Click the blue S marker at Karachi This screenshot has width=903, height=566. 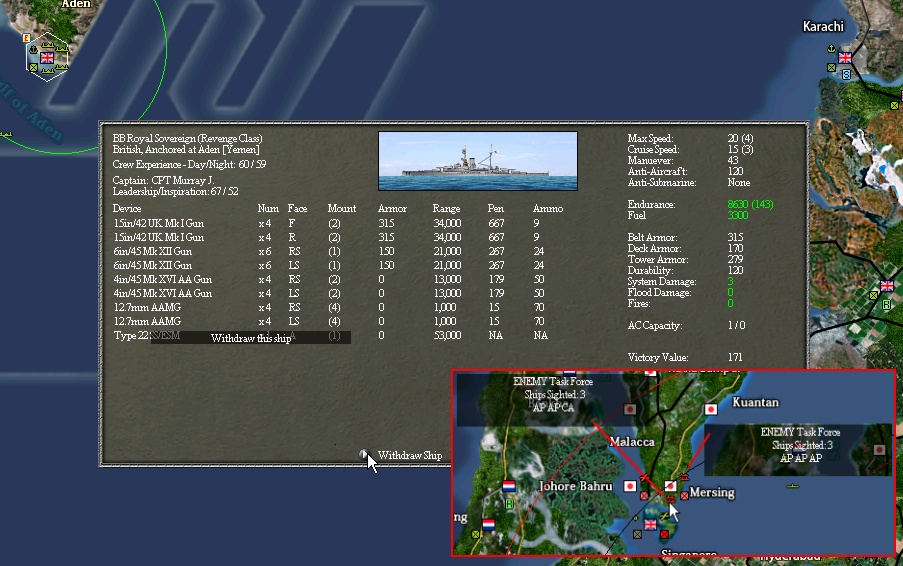coord(847,74)
